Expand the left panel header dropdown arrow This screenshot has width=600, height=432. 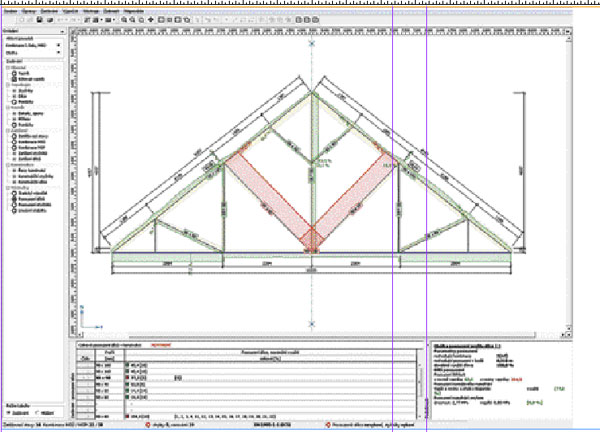click(60, 32)
